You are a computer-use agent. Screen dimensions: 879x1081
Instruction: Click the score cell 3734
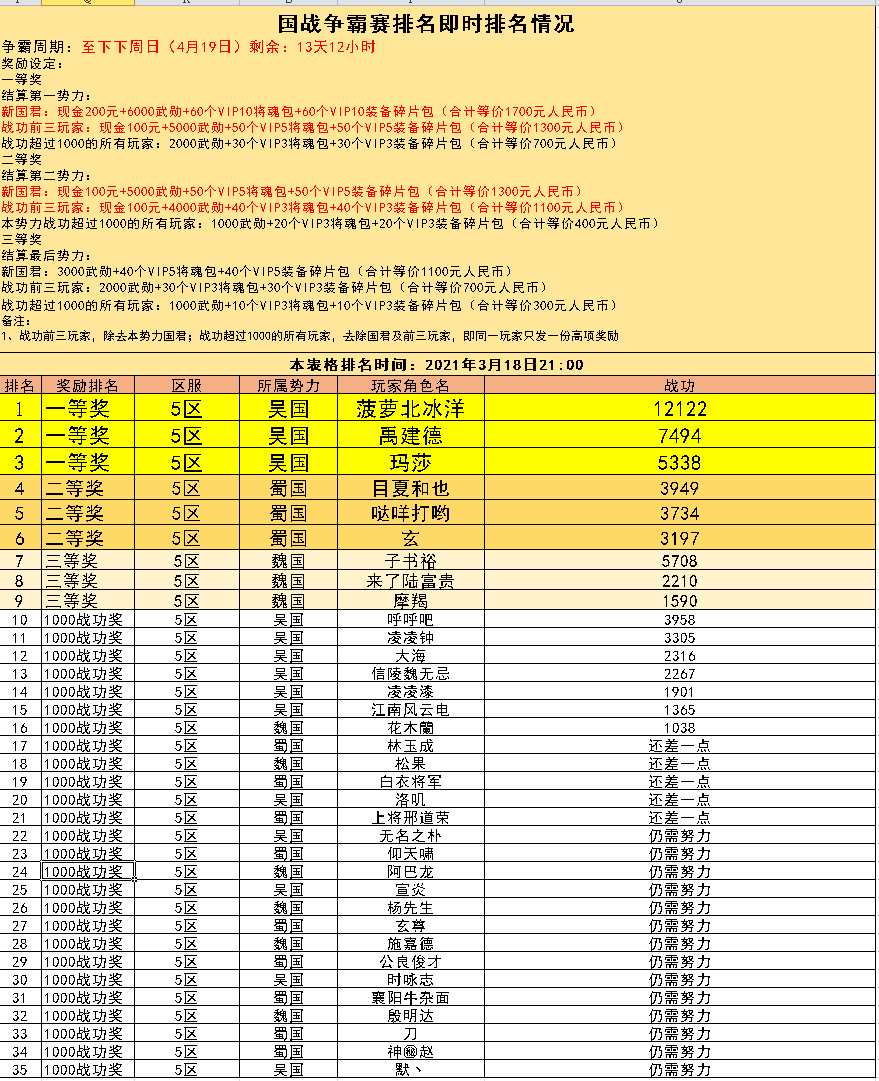[680, 514]
